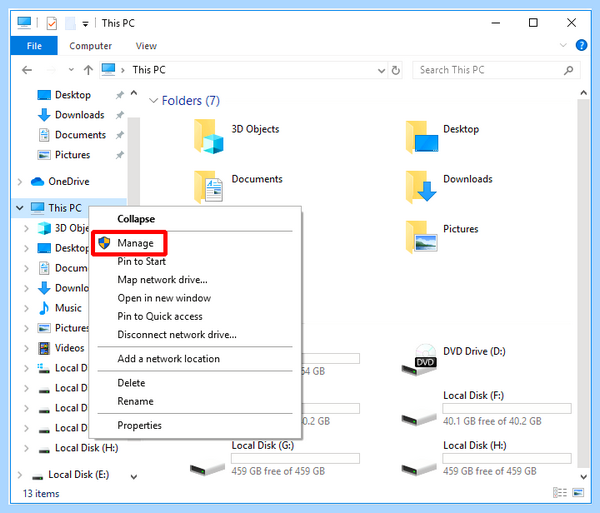Click the 40.1 GB free of 40.2 GB text
The width and height of the screenshot is (600, 513).
(492, 421)
